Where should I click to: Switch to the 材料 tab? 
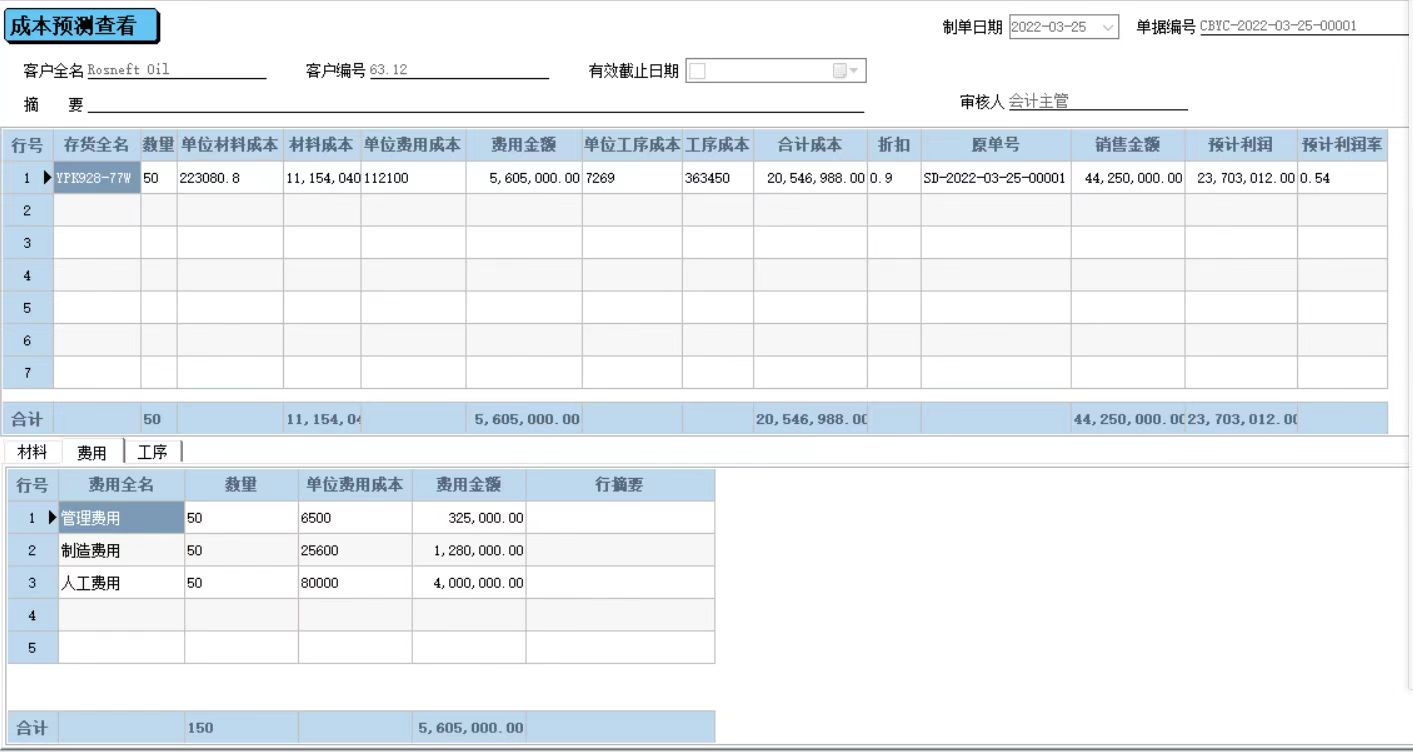[32, 452]
